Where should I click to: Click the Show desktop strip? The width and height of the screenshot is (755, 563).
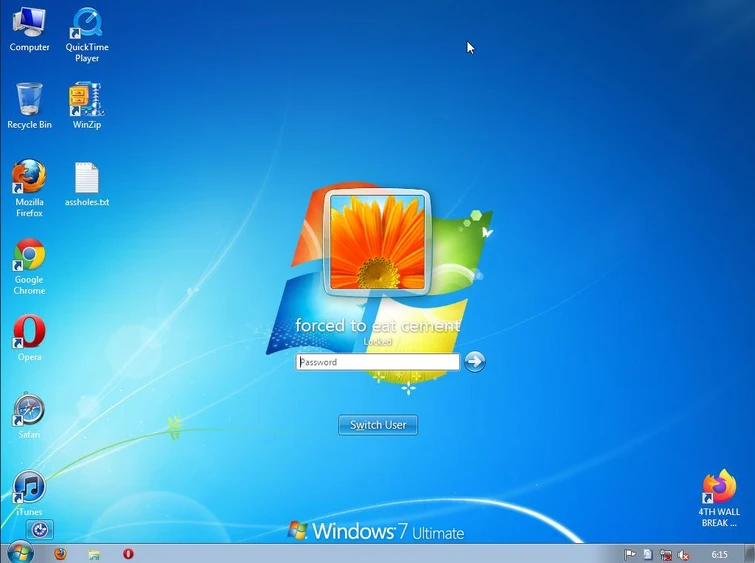pyautogui.click(x=749, y=554)
